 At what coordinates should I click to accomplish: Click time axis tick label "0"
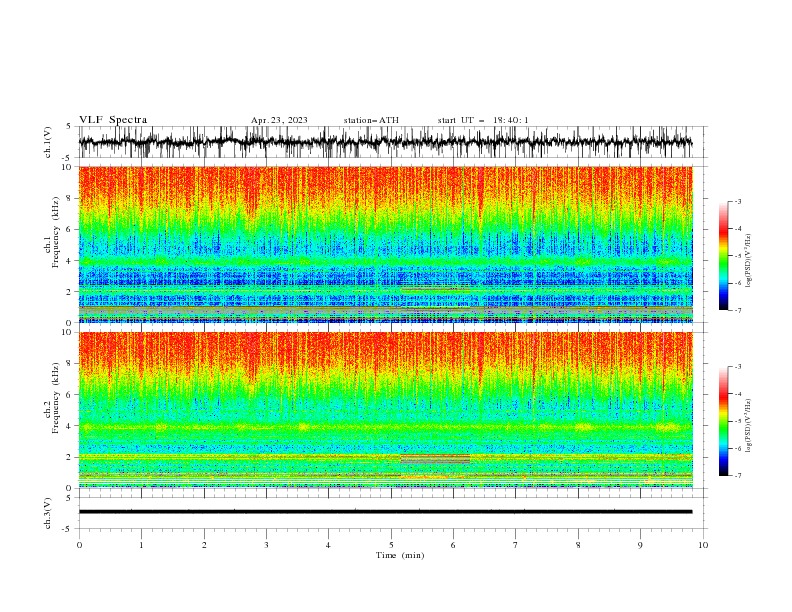(x=79, y=545)
